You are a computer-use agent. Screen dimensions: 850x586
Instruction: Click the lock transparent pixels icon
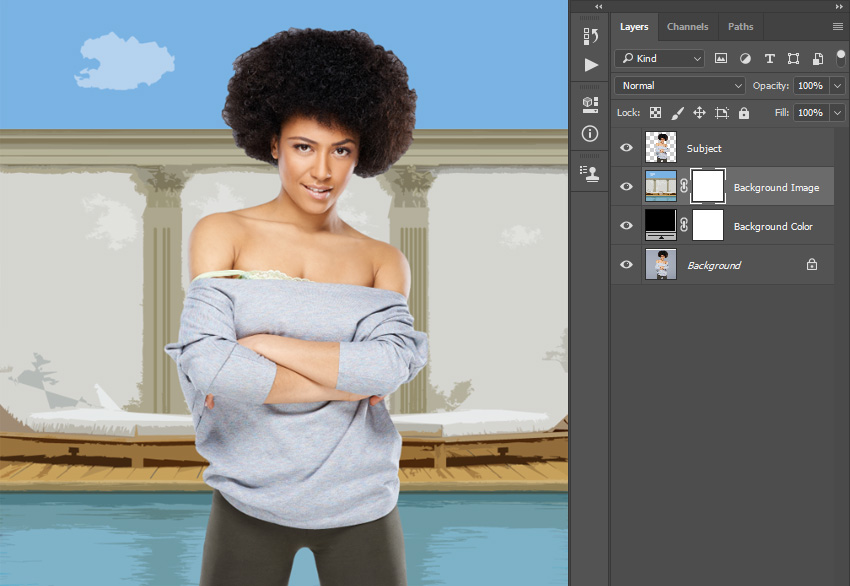point(655,113)
